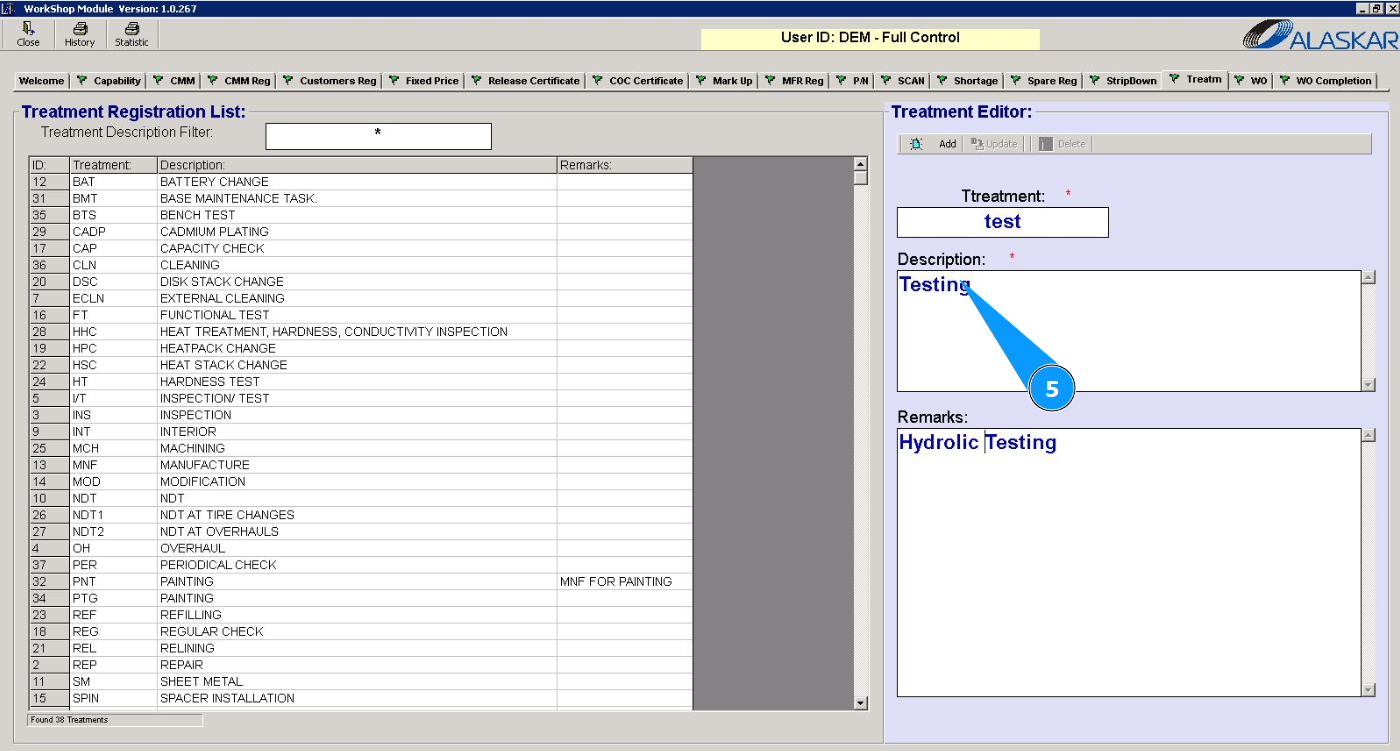Viewport: 1400px width, 751px height.
Task: Select the DISK STACK CHANGE row
Action: 360,282
